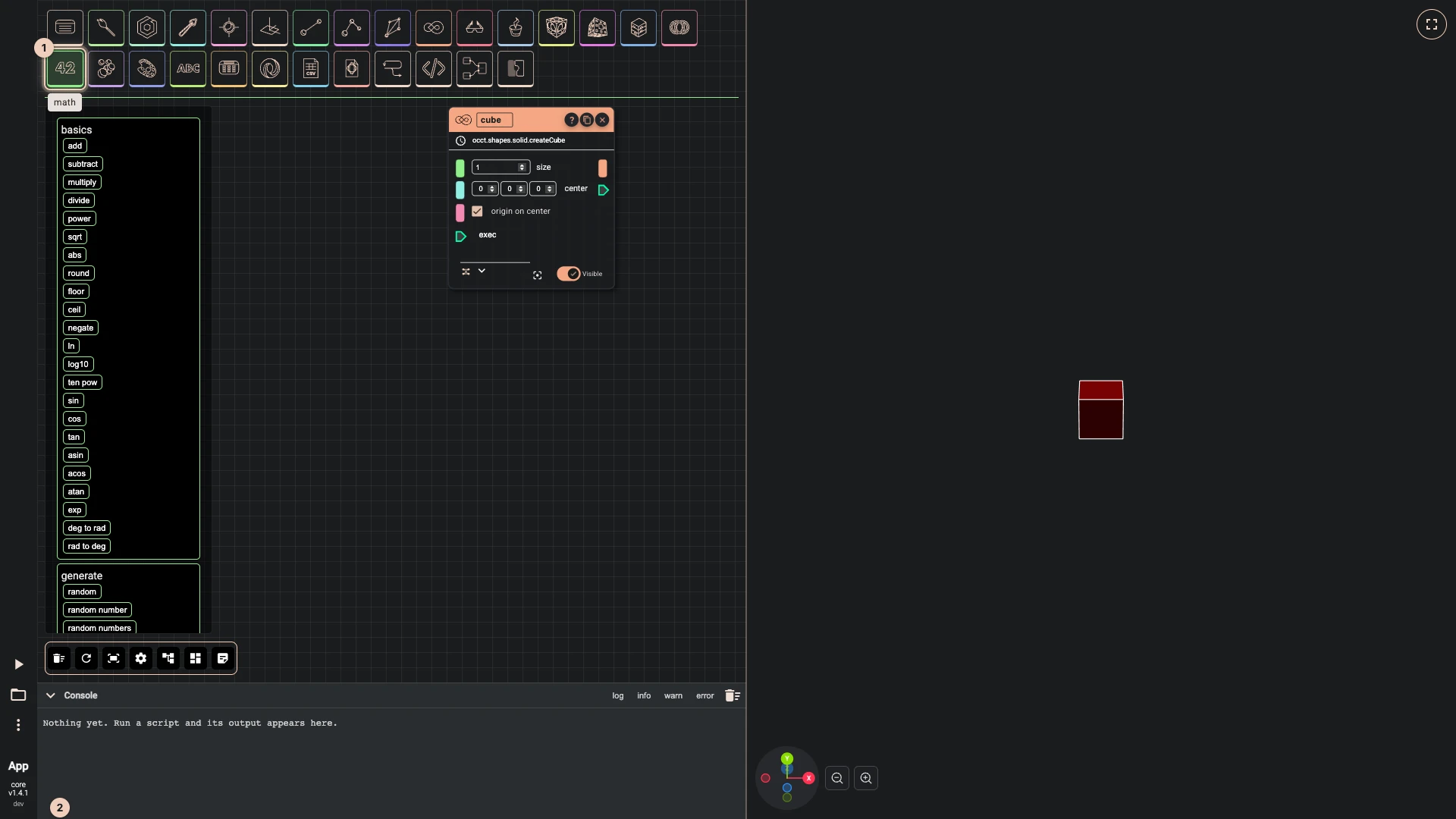Run the script with play button
The width and height of the screenshot is (1456, 819).
point(18,664)
